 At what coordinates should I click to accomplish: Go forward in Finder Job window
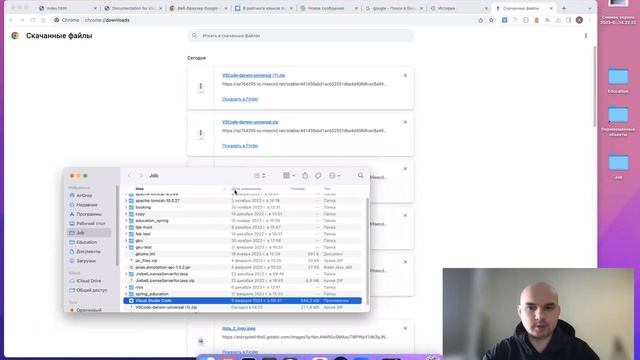tap(141, 176)
